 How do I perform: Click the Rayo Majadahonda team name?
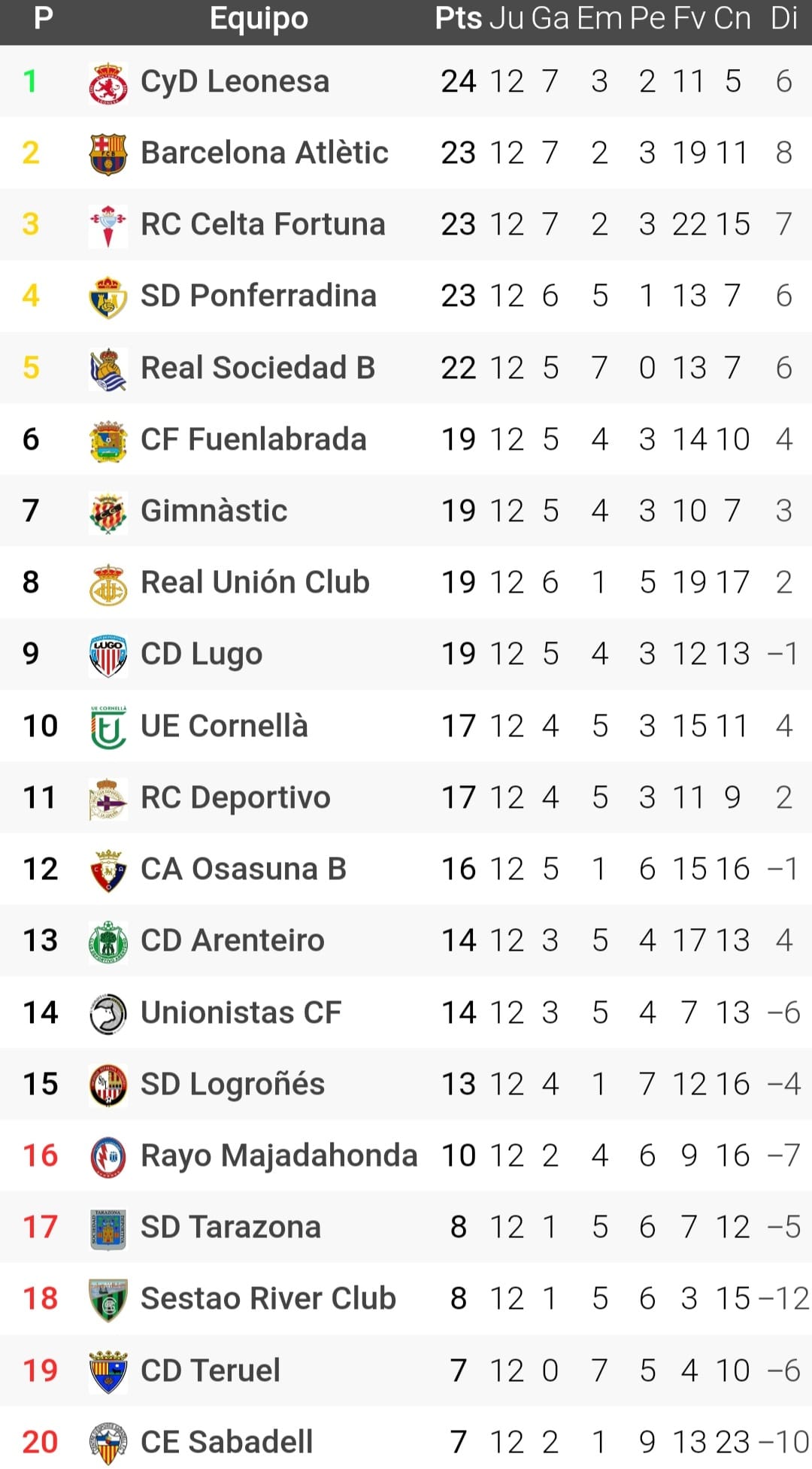pyautogui.click(x=279, y=1155)
